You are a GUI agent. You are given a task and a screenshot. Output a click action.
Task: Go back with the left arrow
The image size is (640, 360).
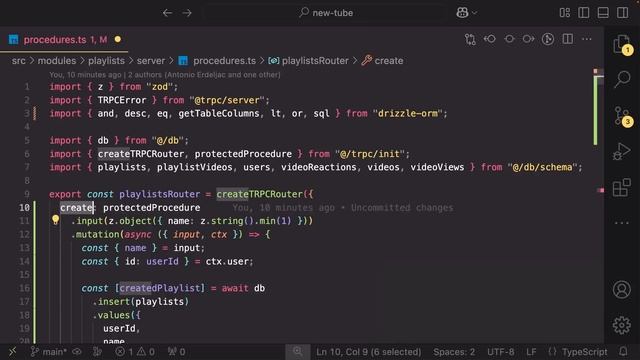pyautogui.click(x=167, y=13)
